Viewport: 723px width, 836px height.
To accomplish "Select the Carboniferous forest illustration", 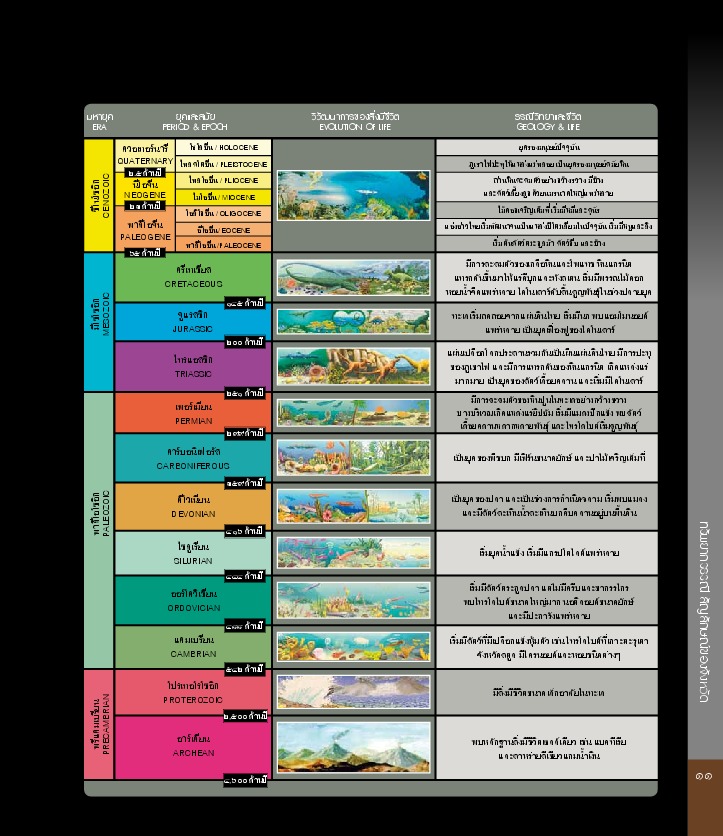I will [x=354, y=457].
